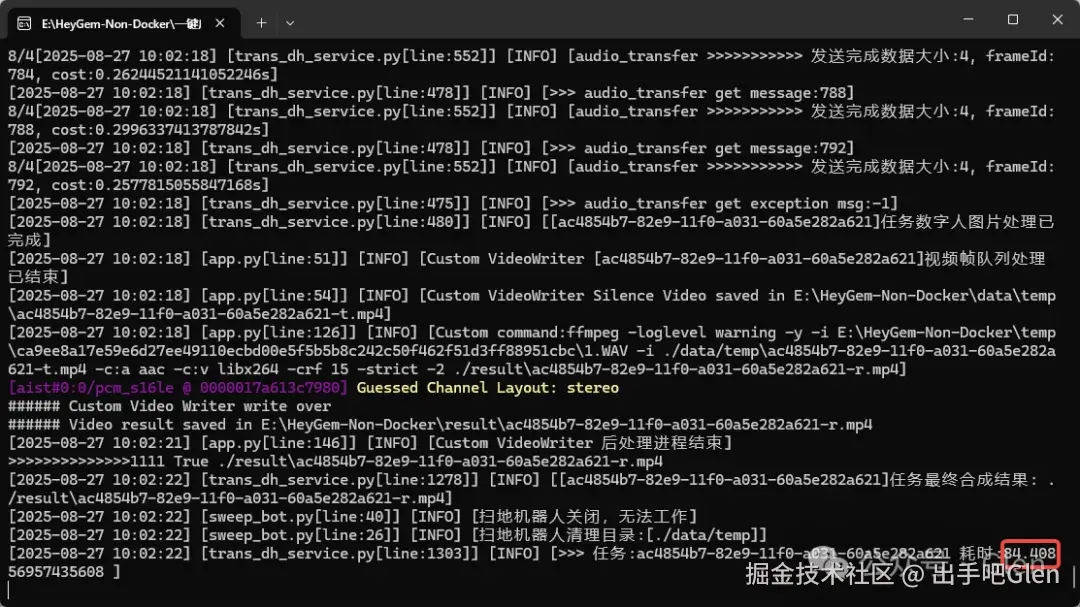Click '792, cost:0.2577815055847168s]' text

pos(139,185)
